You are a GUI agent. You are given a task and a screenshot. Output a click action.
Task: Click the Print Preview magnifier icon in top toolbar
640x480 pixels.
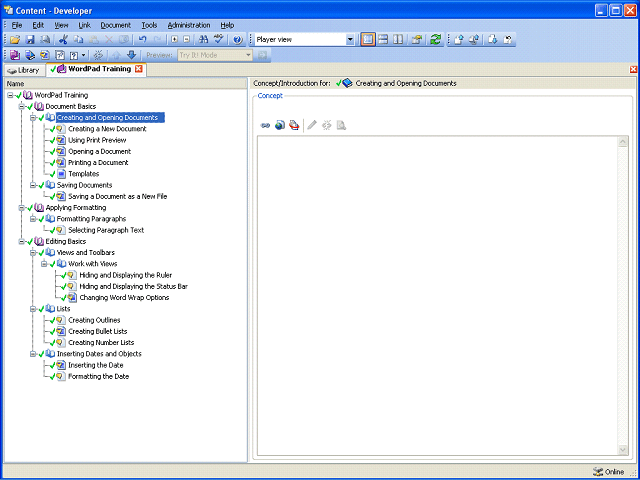45,40
